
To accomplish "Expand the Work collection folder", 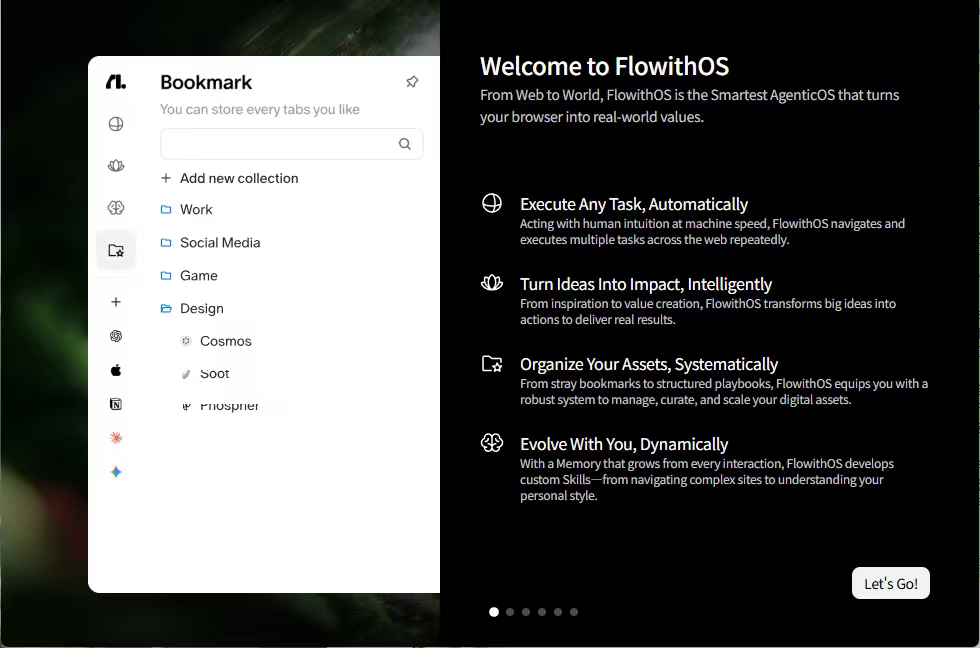I will (196, 210).
